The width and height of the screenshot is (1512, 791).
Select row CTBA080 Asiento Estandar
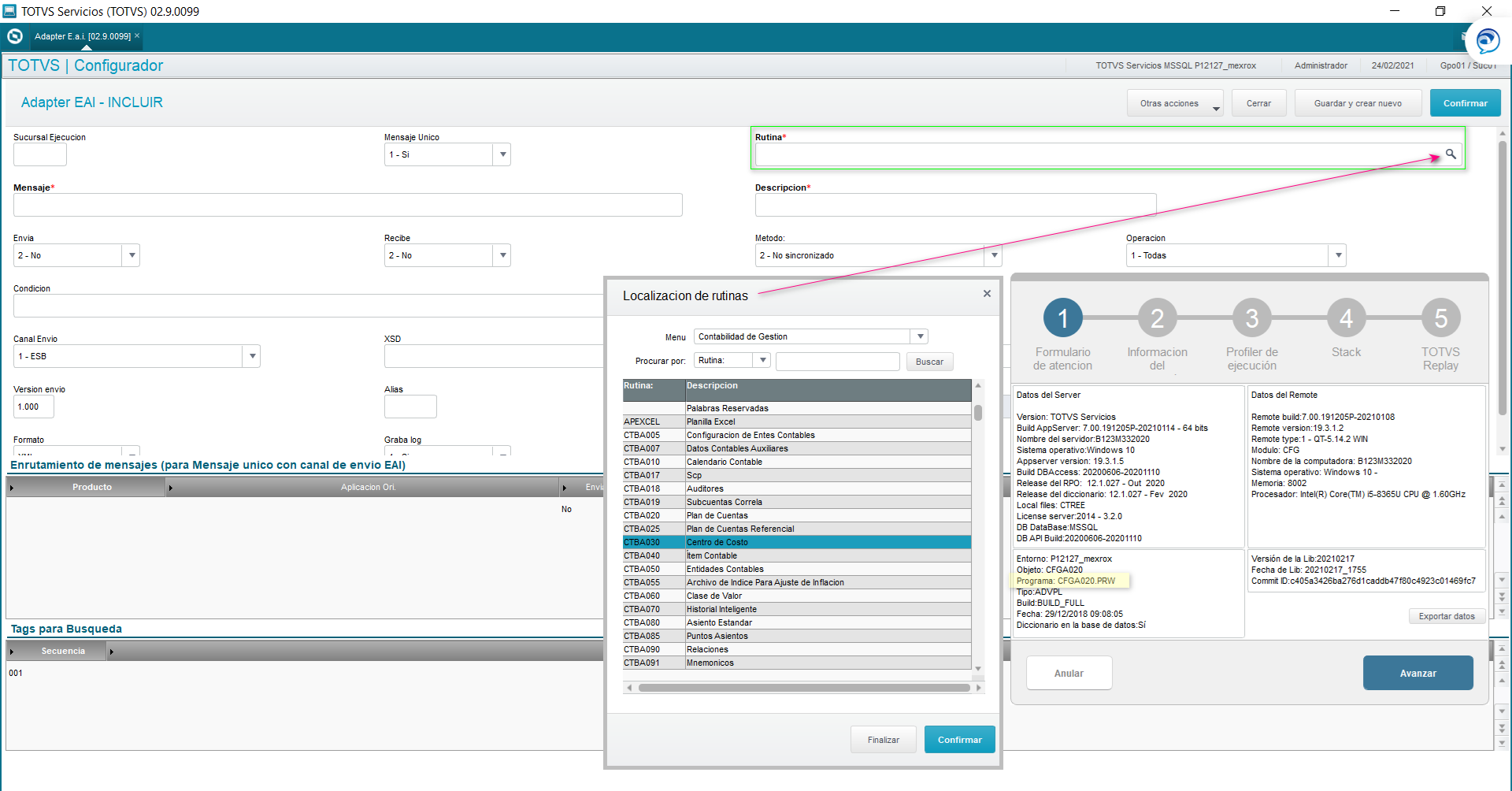[796, 622]
